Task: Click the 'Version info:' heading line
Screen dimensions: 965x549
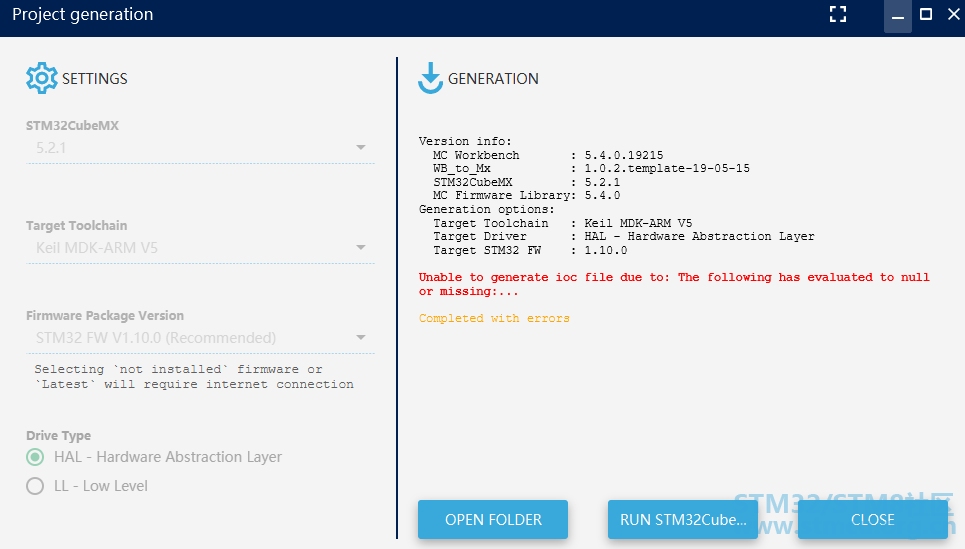Action: (x=465, y=142)
